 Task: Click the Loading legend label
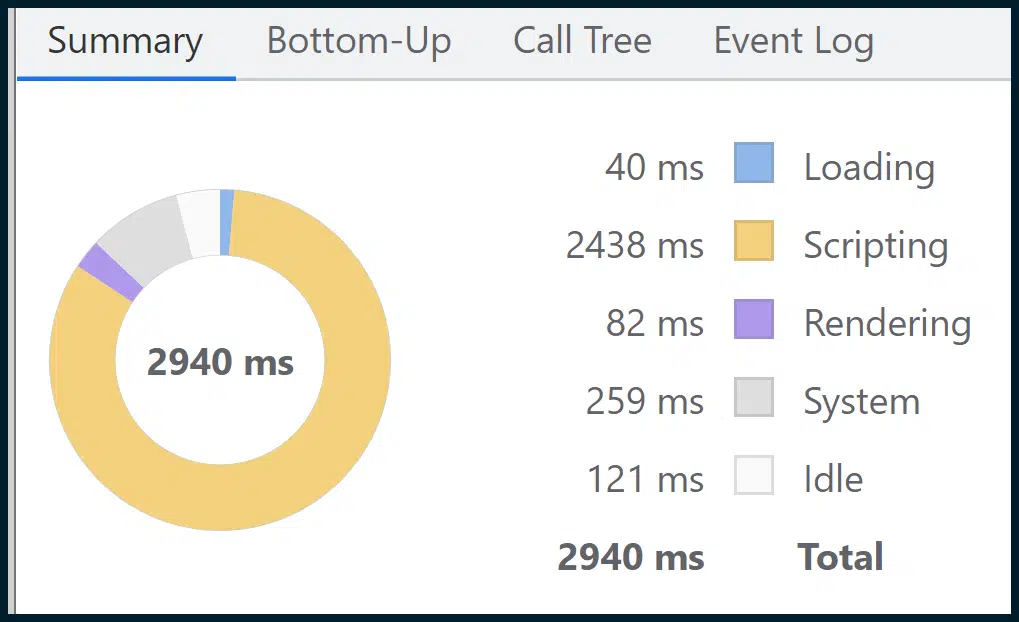[868, 167]
